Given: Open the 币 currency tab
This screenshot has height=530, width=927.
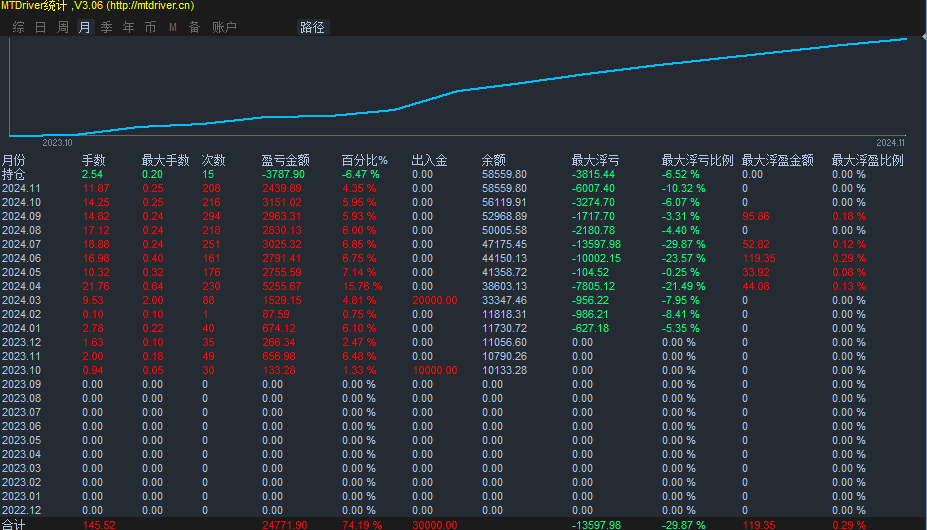Looking at the screenshot, I should click(151, 27).
